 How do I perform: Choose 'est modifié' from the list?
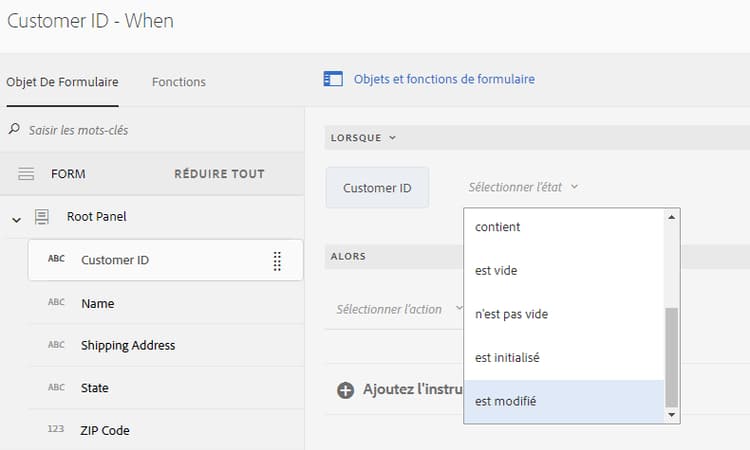pyautogui.click(x=506, y=401)
